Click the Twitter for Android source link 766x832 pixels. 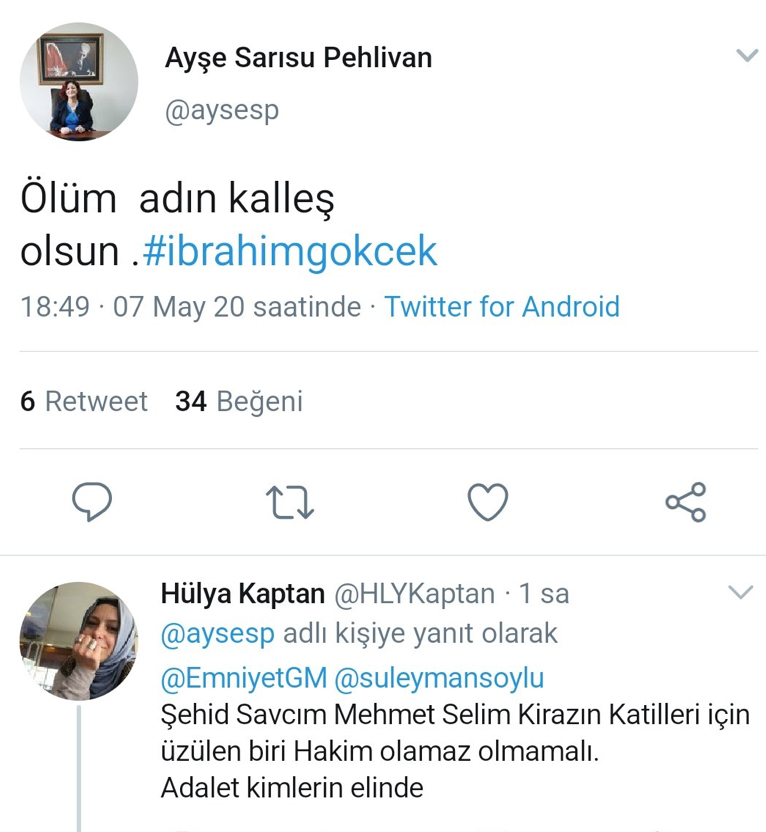[x=503, y=307]
